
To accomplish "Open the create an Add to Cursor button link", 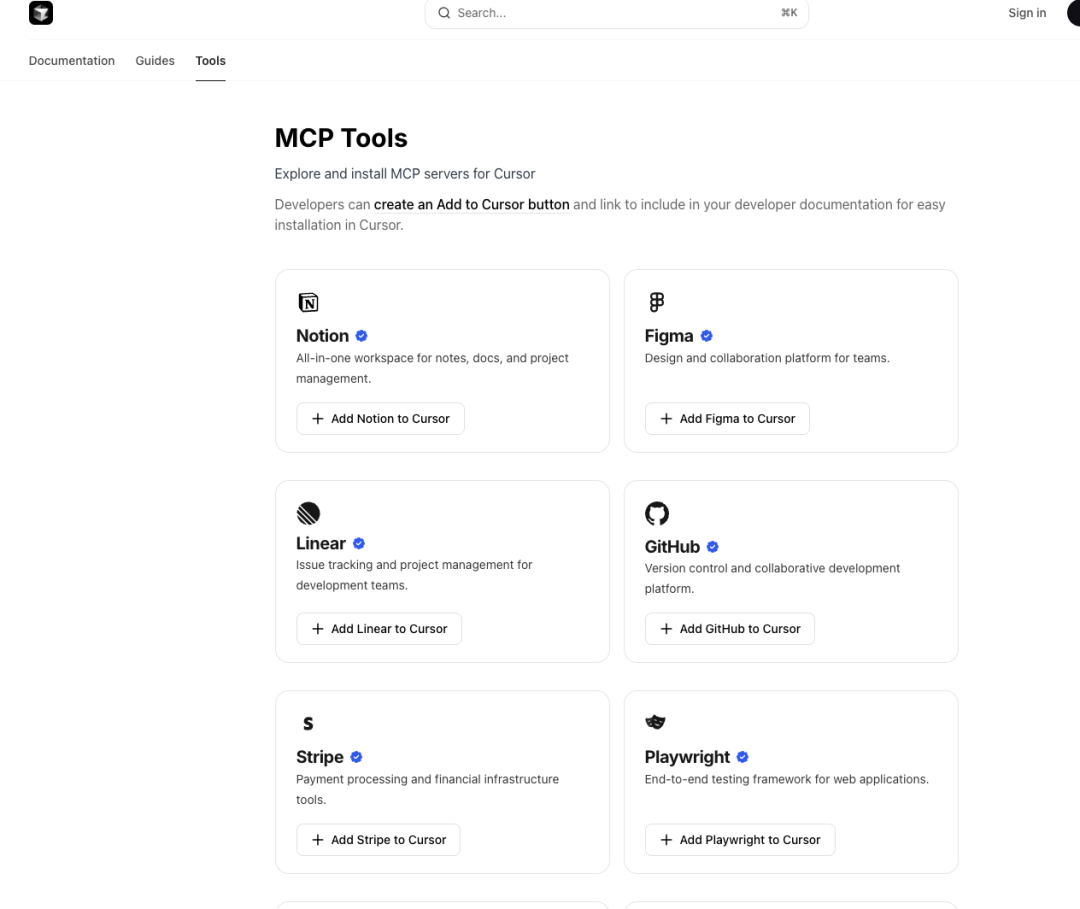I will coord(471,204).
